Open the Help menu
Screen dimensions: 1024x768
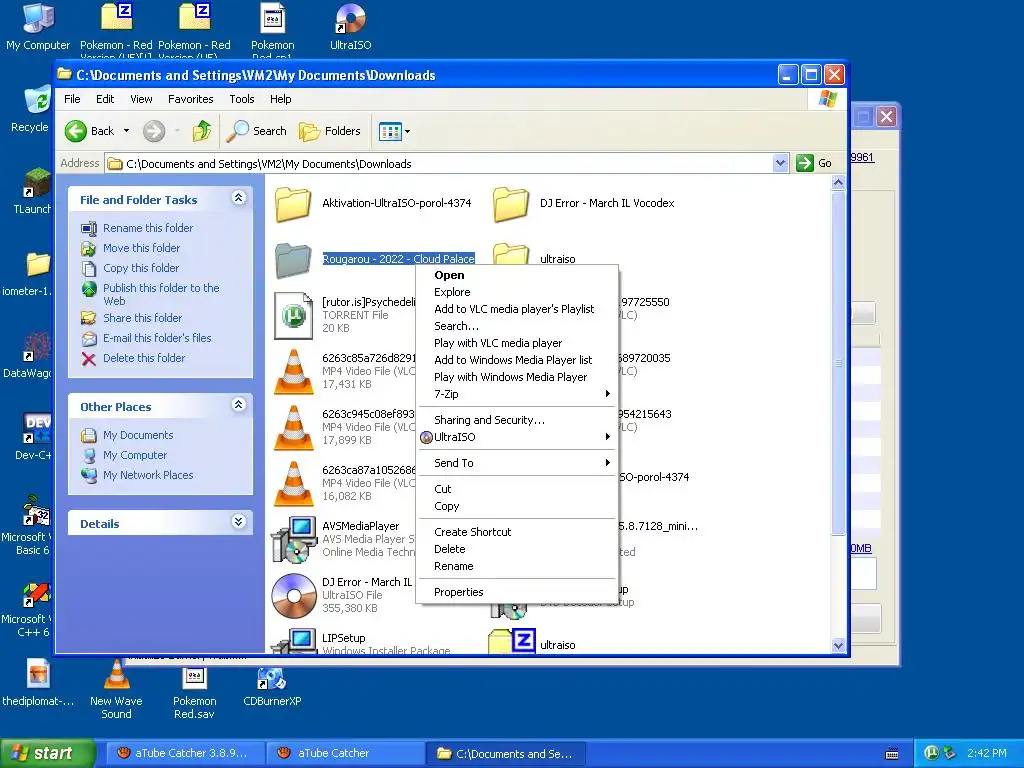click(x=280, y=99)
